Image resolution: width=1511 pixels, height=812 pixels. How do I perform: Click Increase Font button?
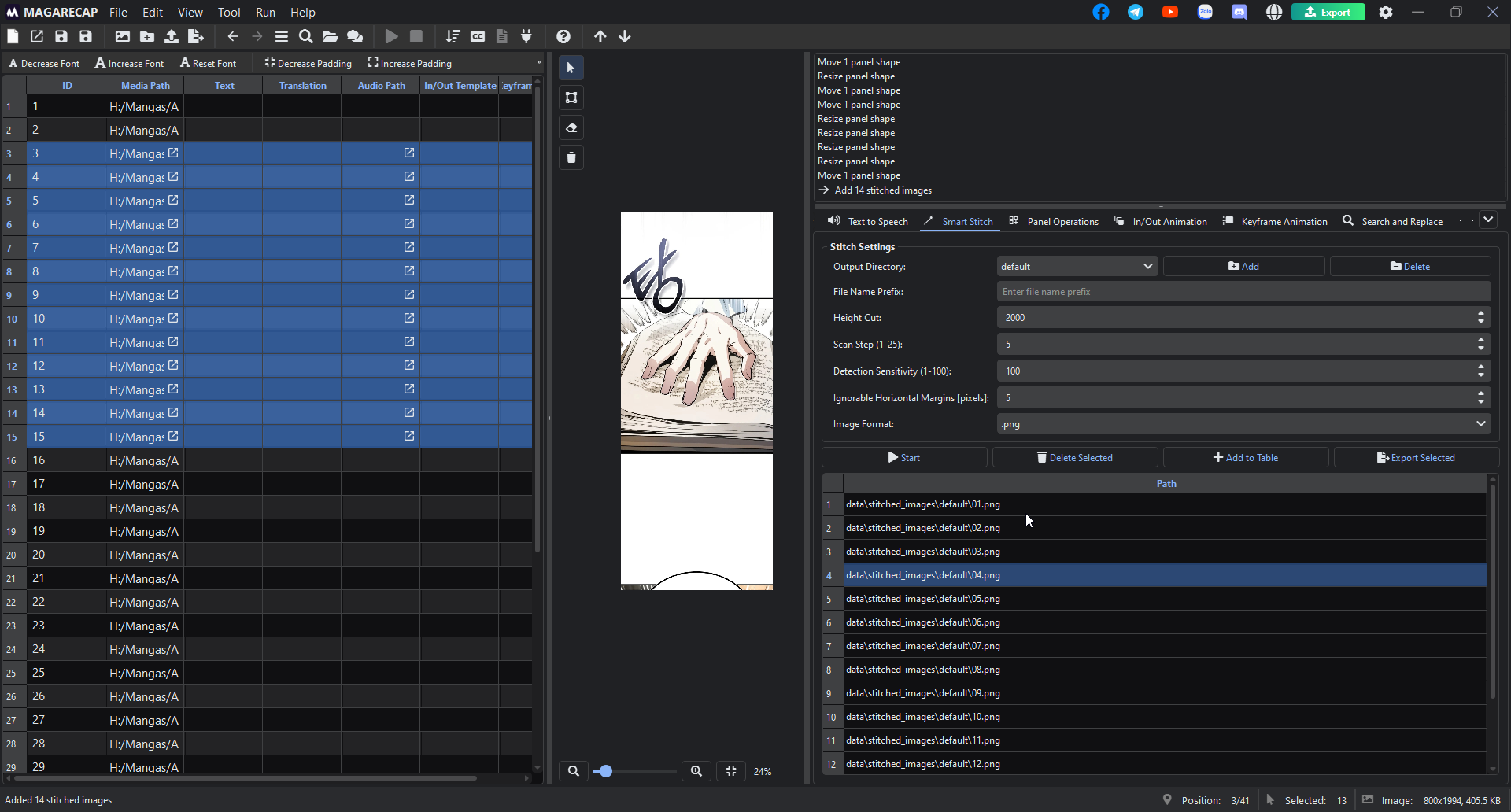(130, 63)
